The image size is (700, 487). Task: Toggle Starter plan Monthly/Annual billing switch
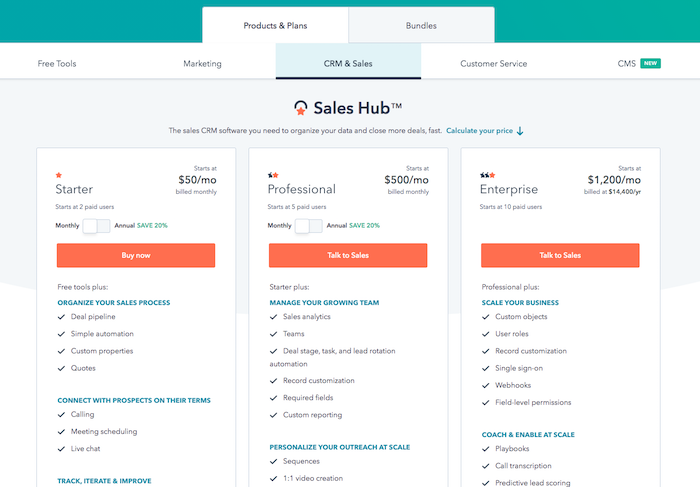pyautogui.click(x=97, y=226)
